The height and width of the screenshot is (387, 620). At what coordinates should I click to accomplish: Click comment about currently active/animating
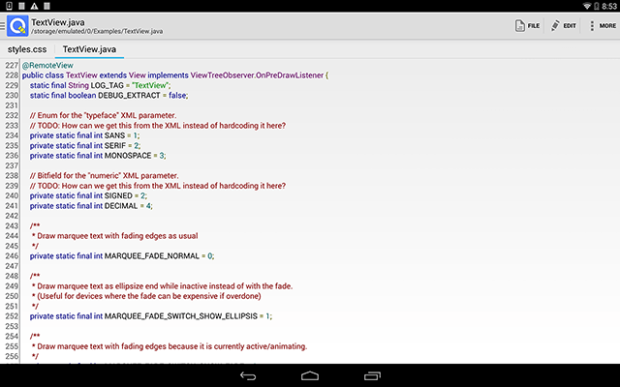pos(170,346)
